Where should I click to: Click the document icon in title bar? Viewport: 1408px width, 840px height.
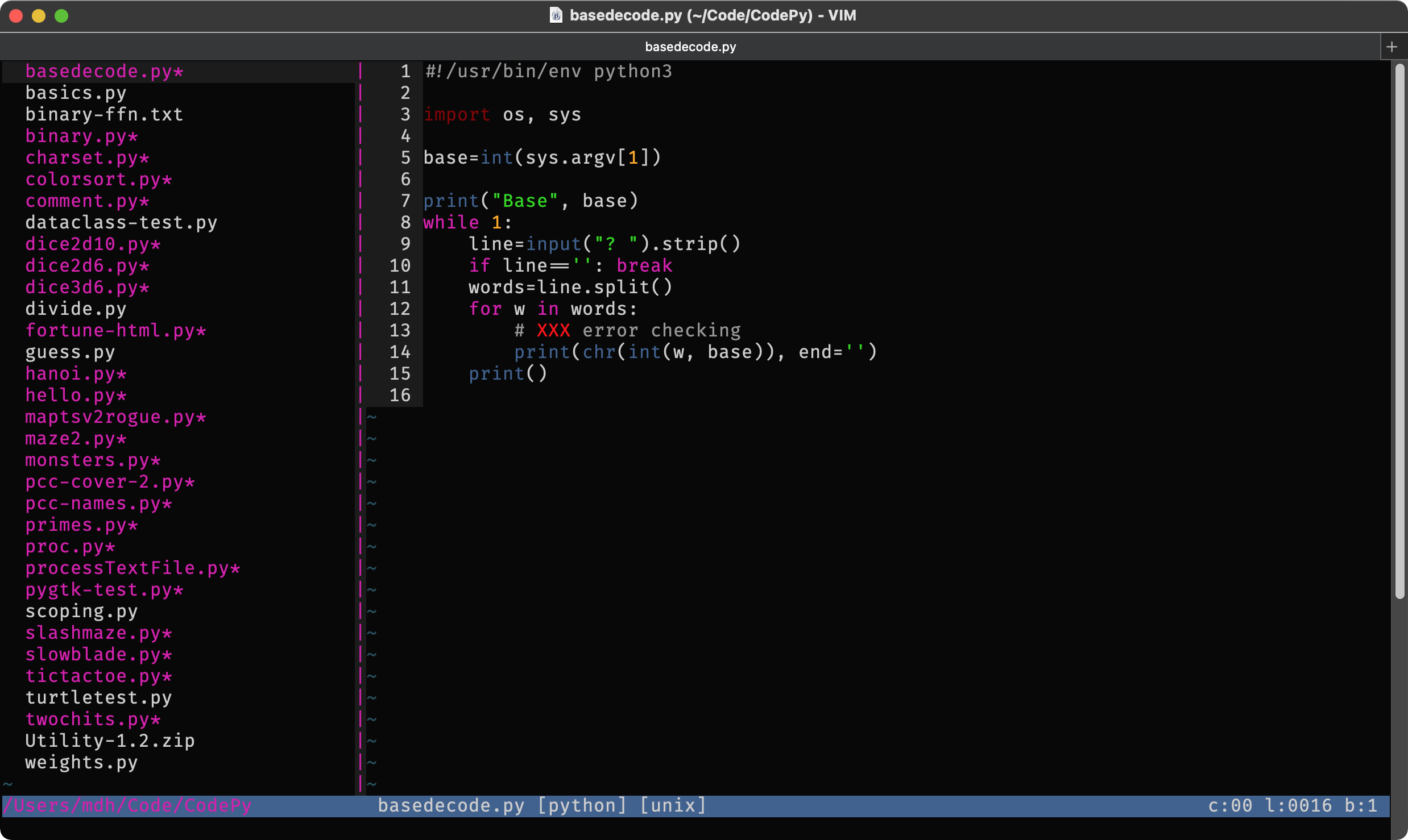[556, 15]
